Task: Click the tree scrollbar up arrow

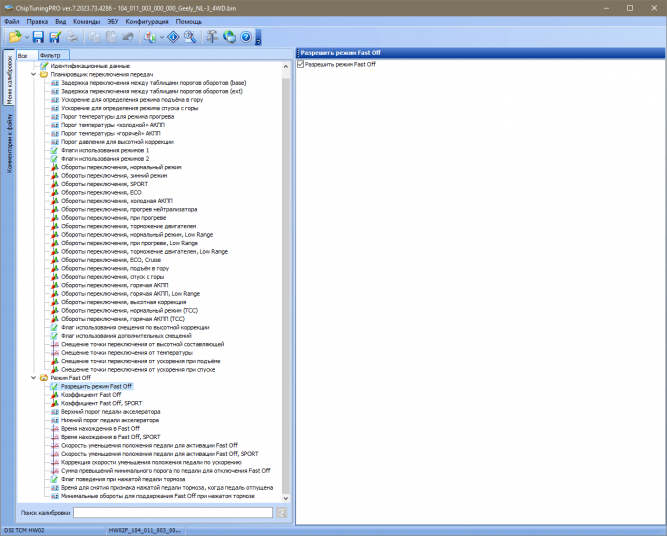Action: tap(286, 67)
